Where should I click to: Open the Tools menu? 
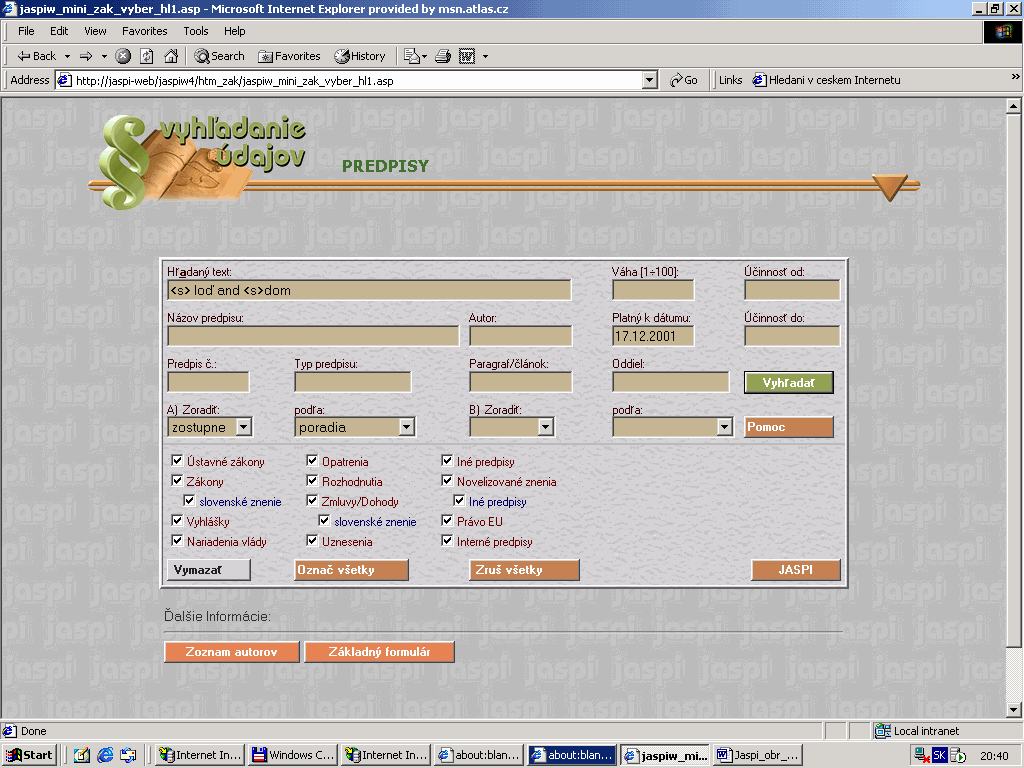click(195, 31)
